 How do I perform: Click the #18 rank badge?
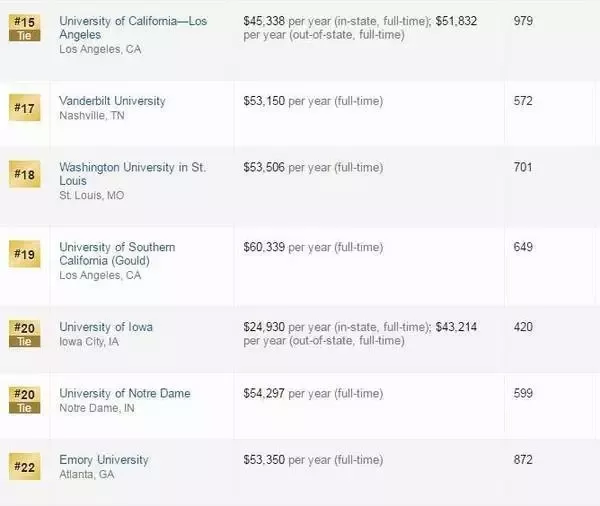coord(24,174)
